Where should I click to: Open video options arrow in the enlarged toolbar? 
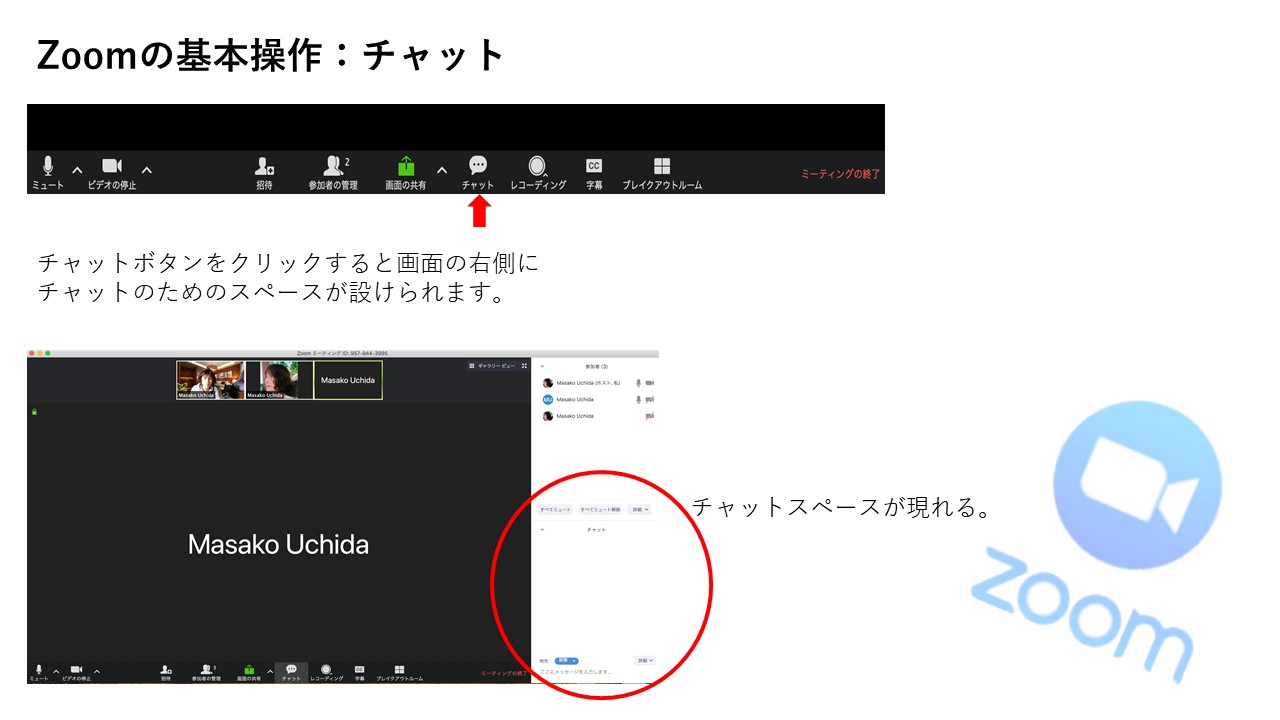click(x=147, y=170)
